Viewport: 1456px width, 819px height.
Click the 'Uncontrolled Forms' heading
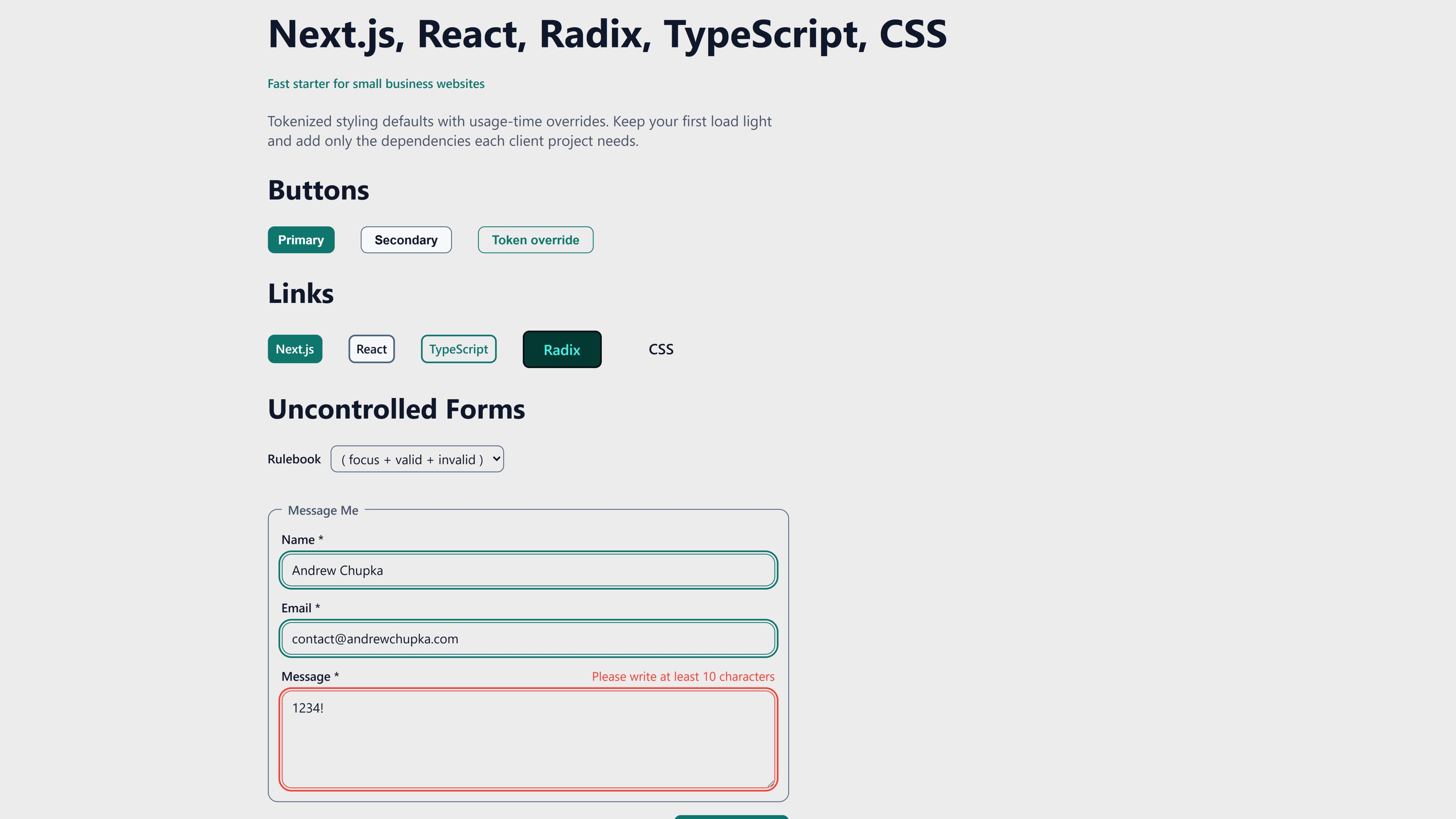(x=396, y=409)
